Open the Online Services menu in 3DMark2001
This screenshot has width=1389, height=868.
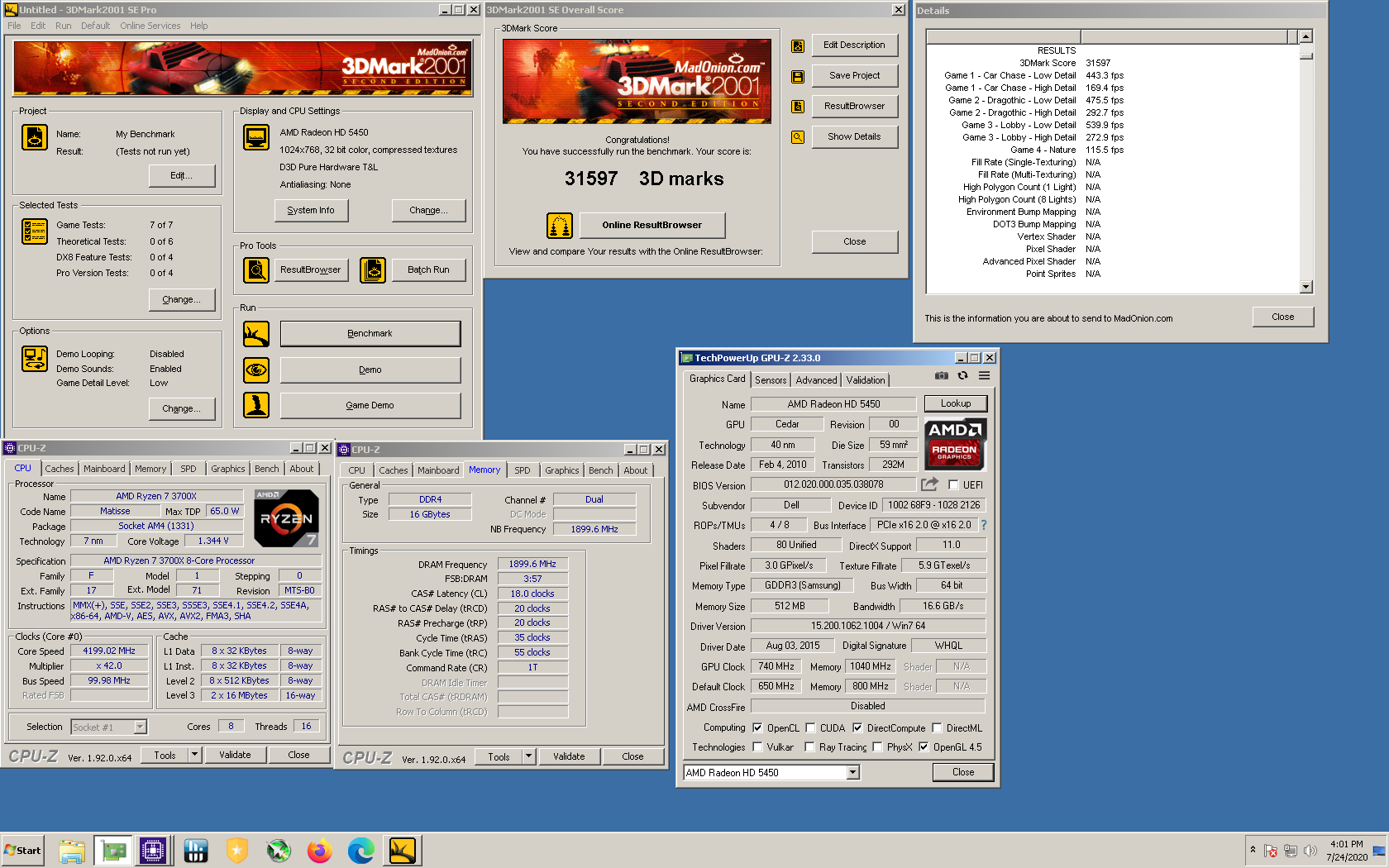click(x=150, y=26)
